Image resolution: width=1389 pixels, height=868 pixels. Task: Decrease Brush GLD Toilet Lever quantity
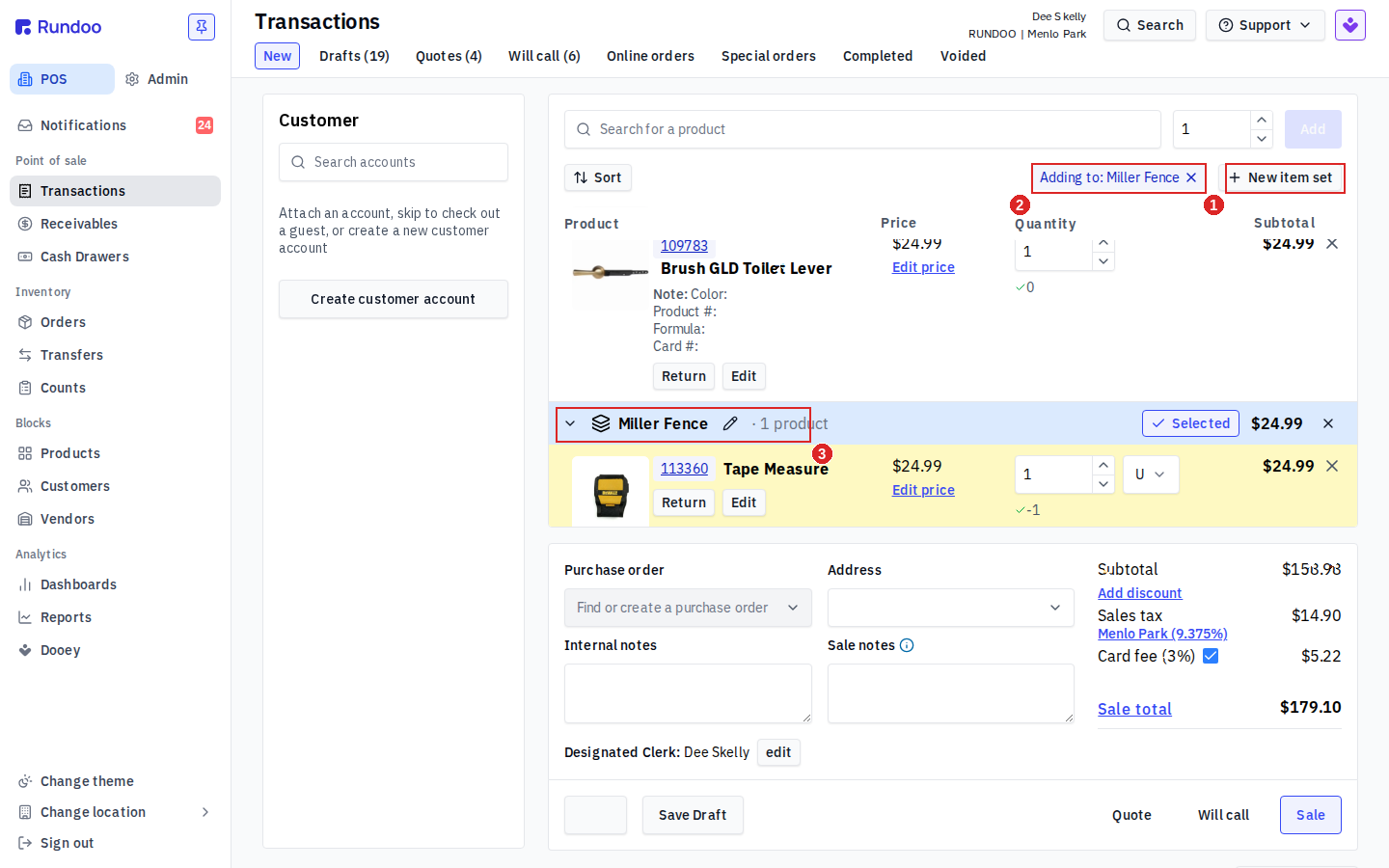(1103, 261)
